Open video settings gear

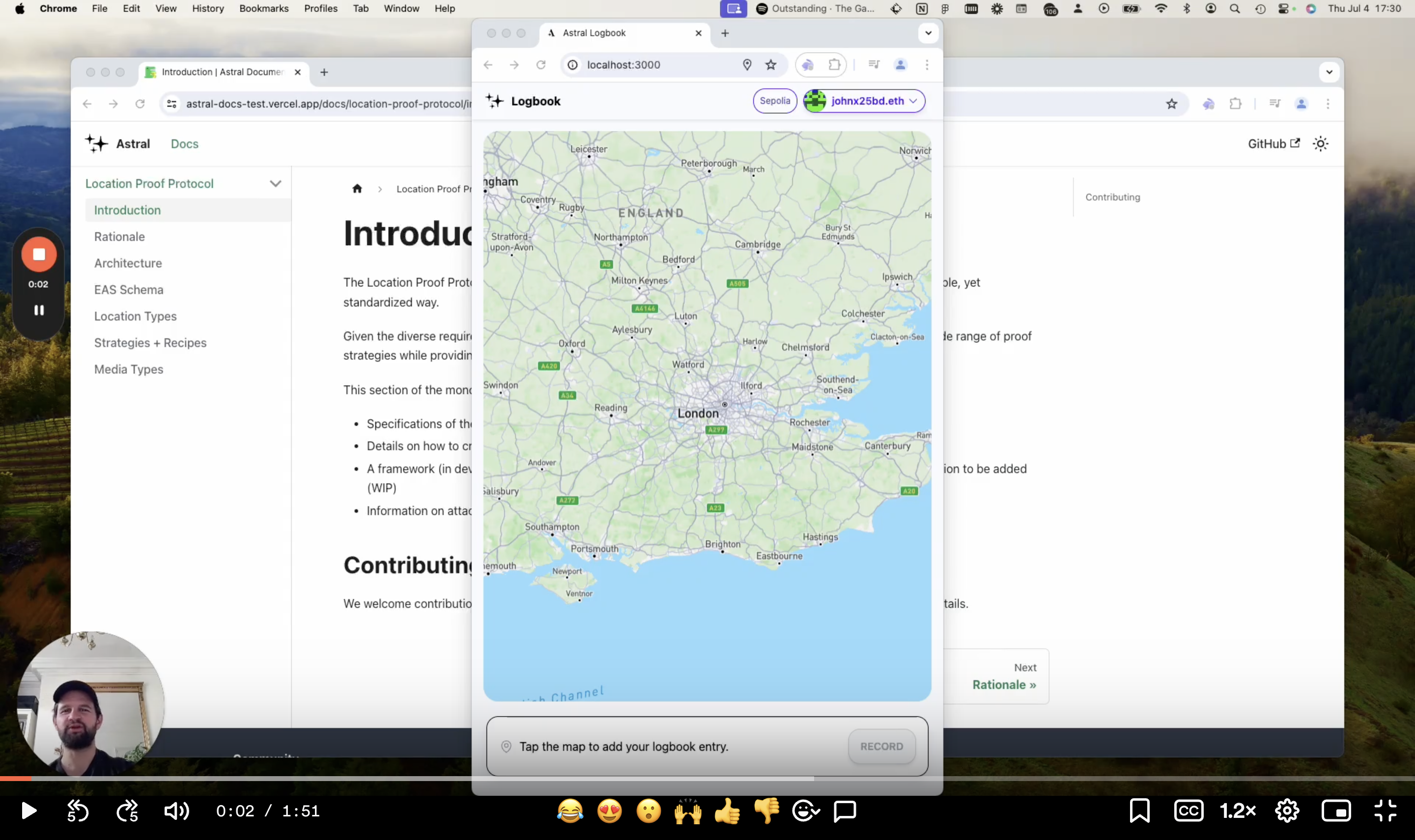coord(1287,811)
